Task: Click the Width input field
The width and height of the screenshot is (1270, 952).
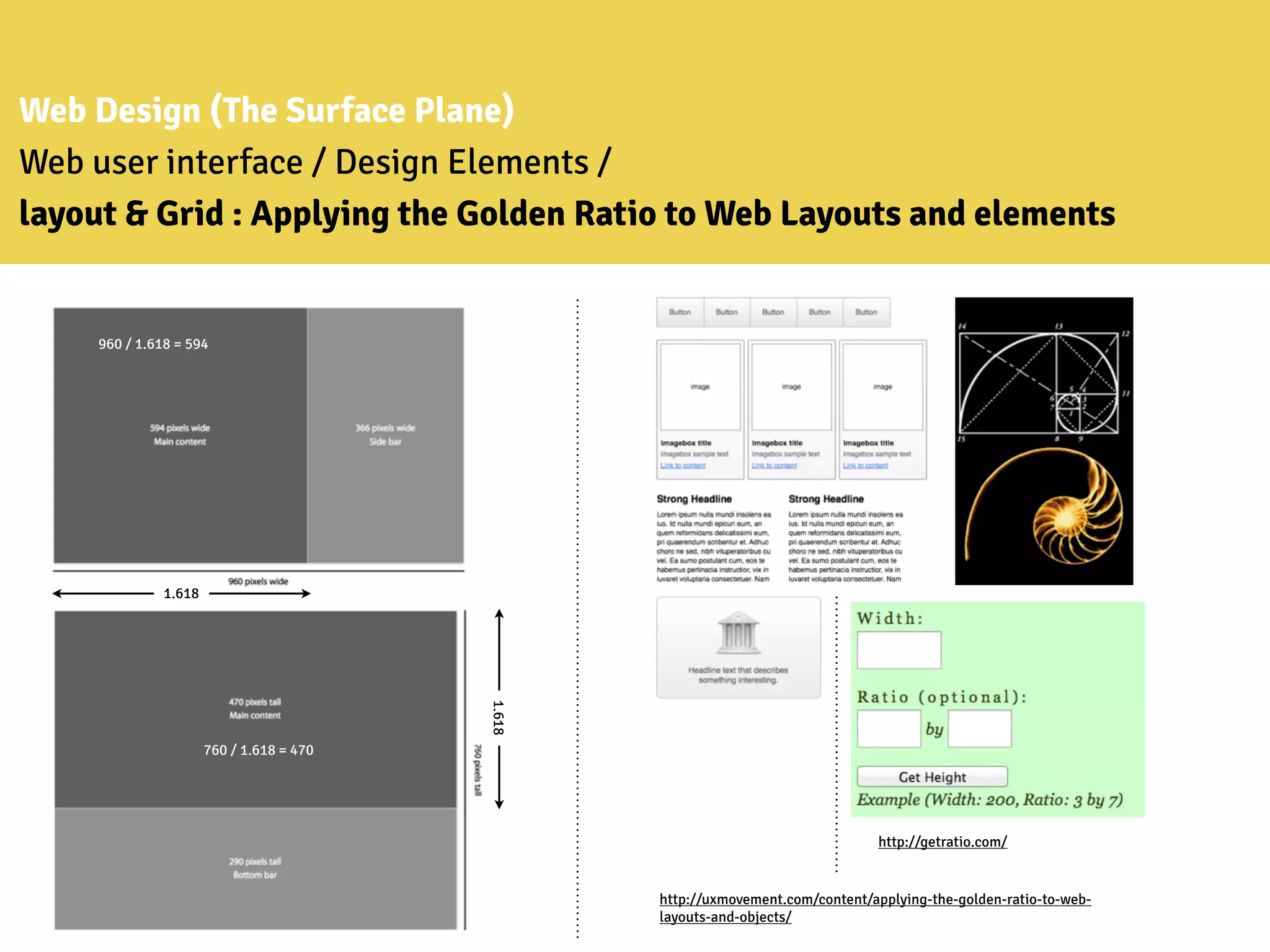Action: pos(899,650)
